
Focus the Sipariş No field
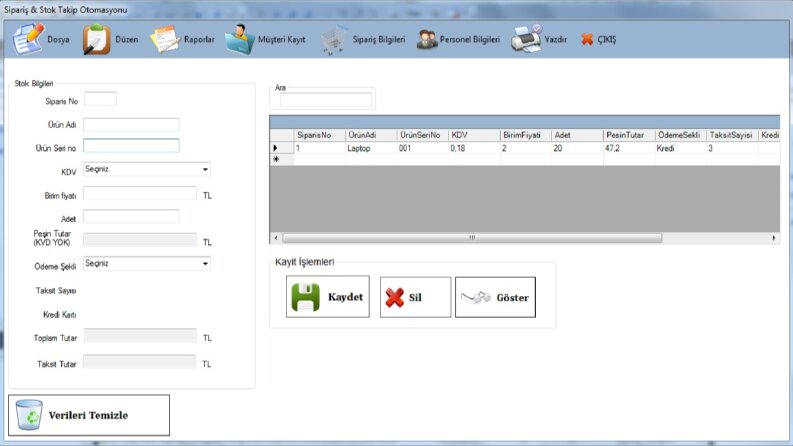coord(100,99)
